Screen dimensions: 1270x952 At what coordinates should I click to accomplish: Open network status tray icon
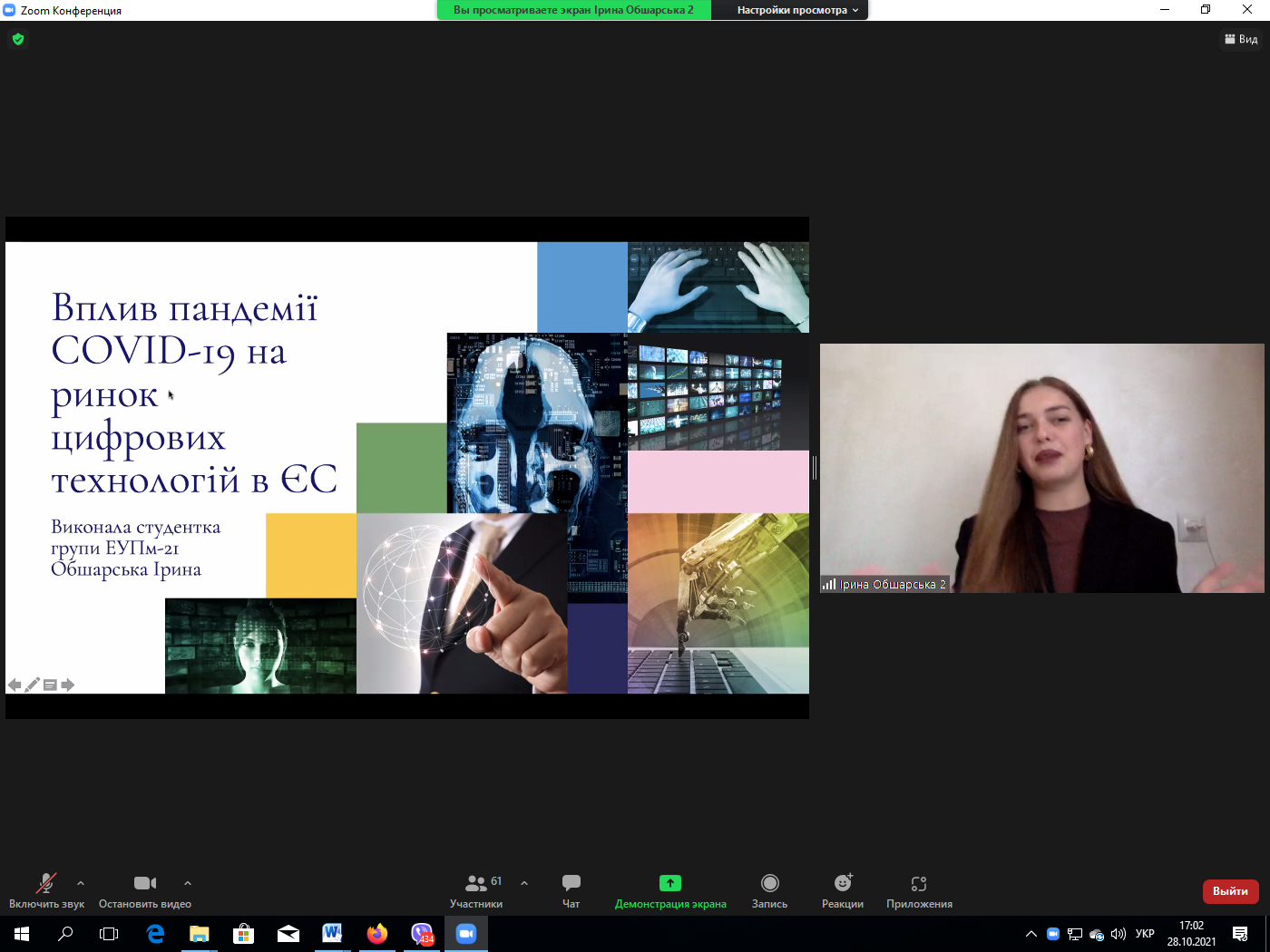[x=1075, y=934]
